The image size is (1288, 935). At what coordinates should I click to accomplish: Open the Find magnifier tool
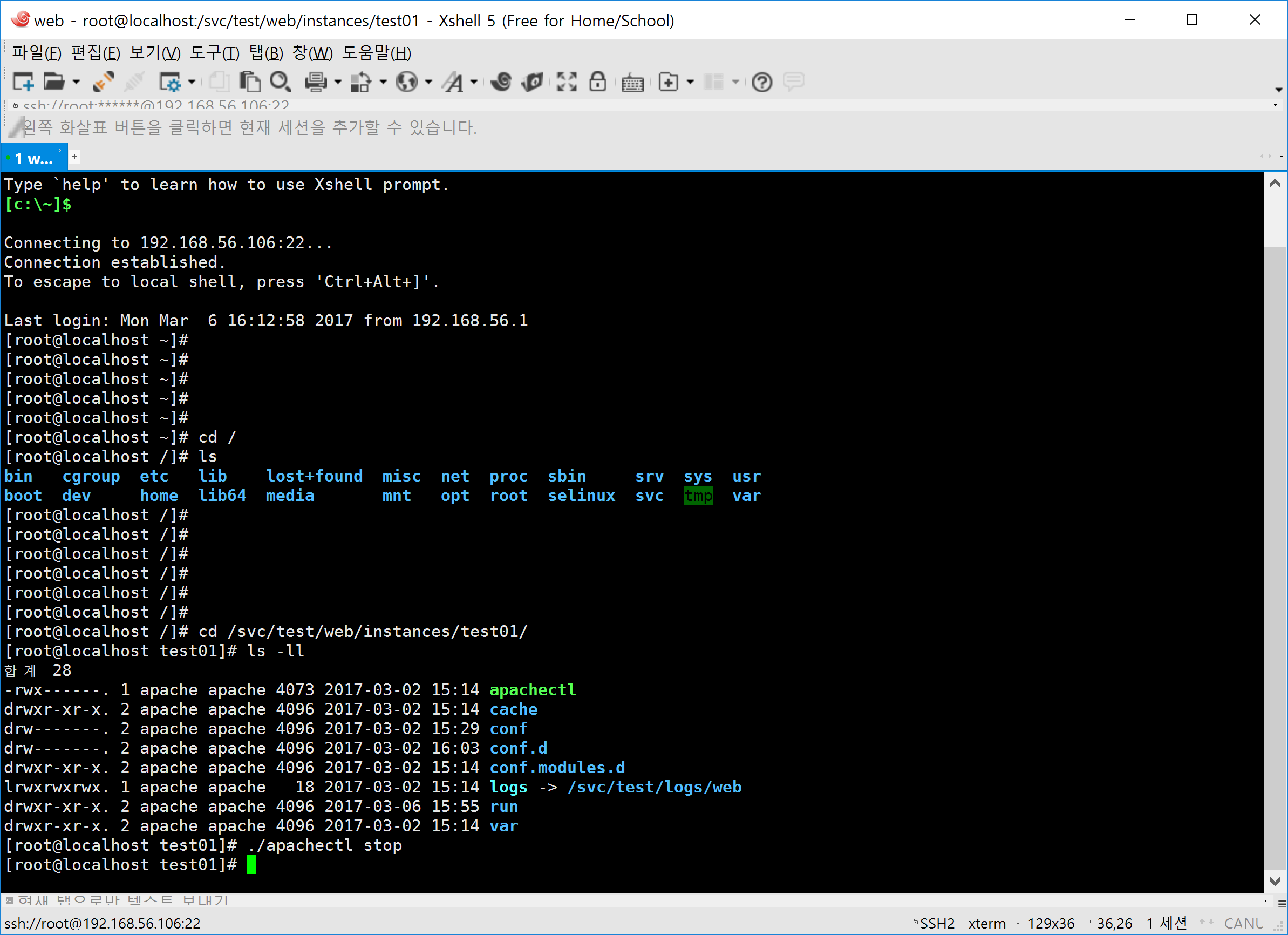point(280,82)
